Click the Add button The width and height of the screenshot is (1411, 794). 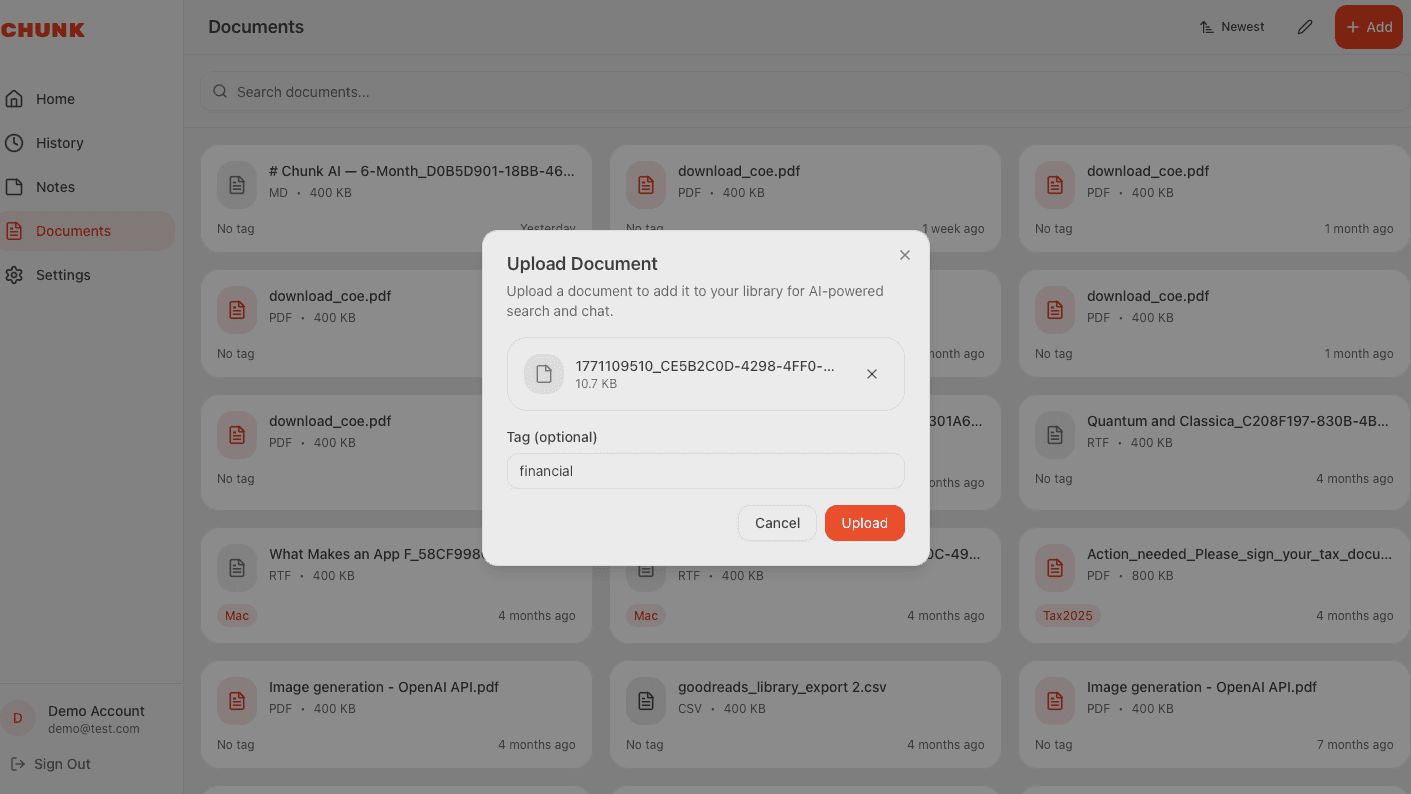coord(1368,27)
